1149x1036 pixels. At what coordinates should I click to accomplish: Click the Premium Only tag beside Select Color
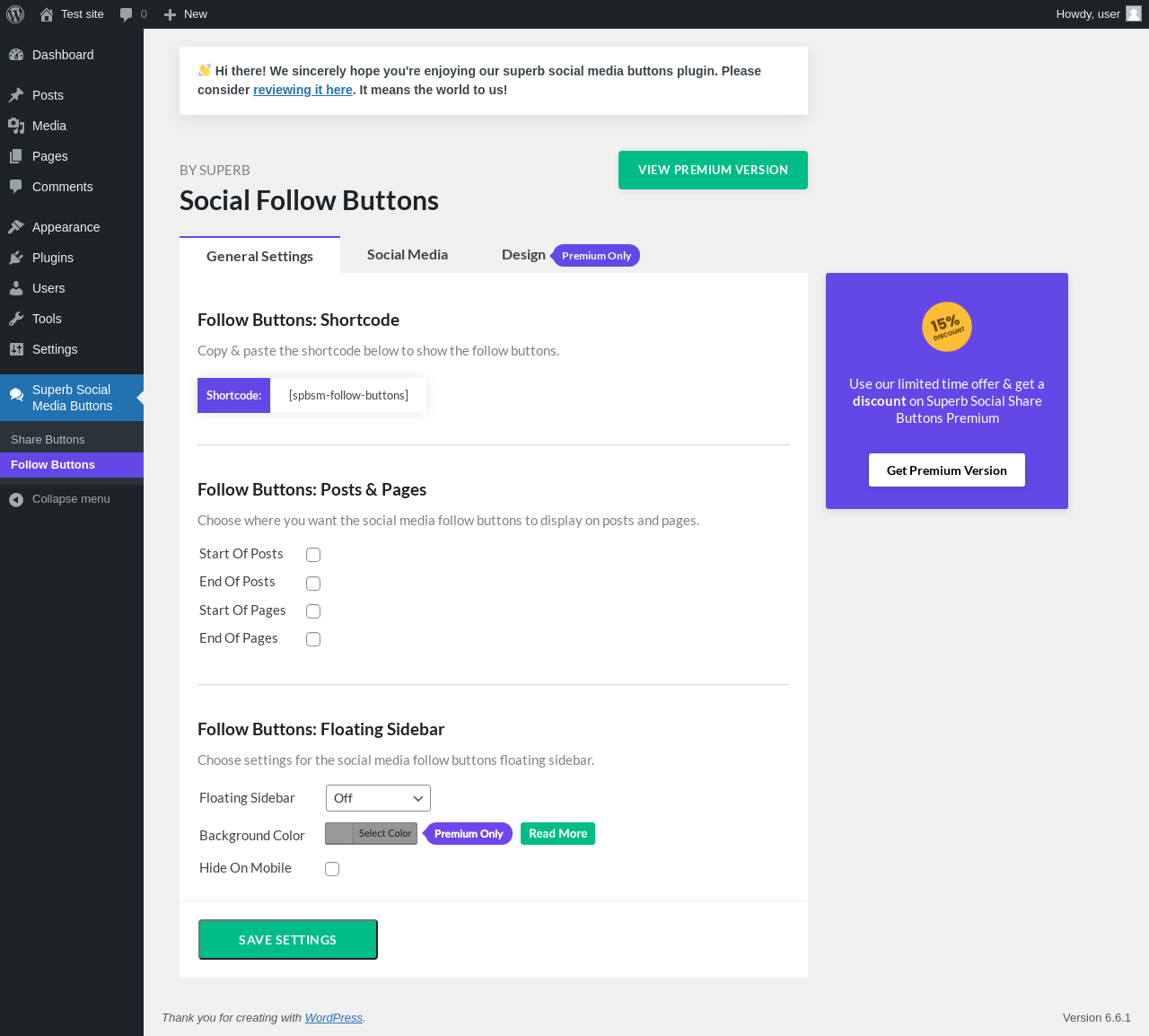(x=469, y=834)
